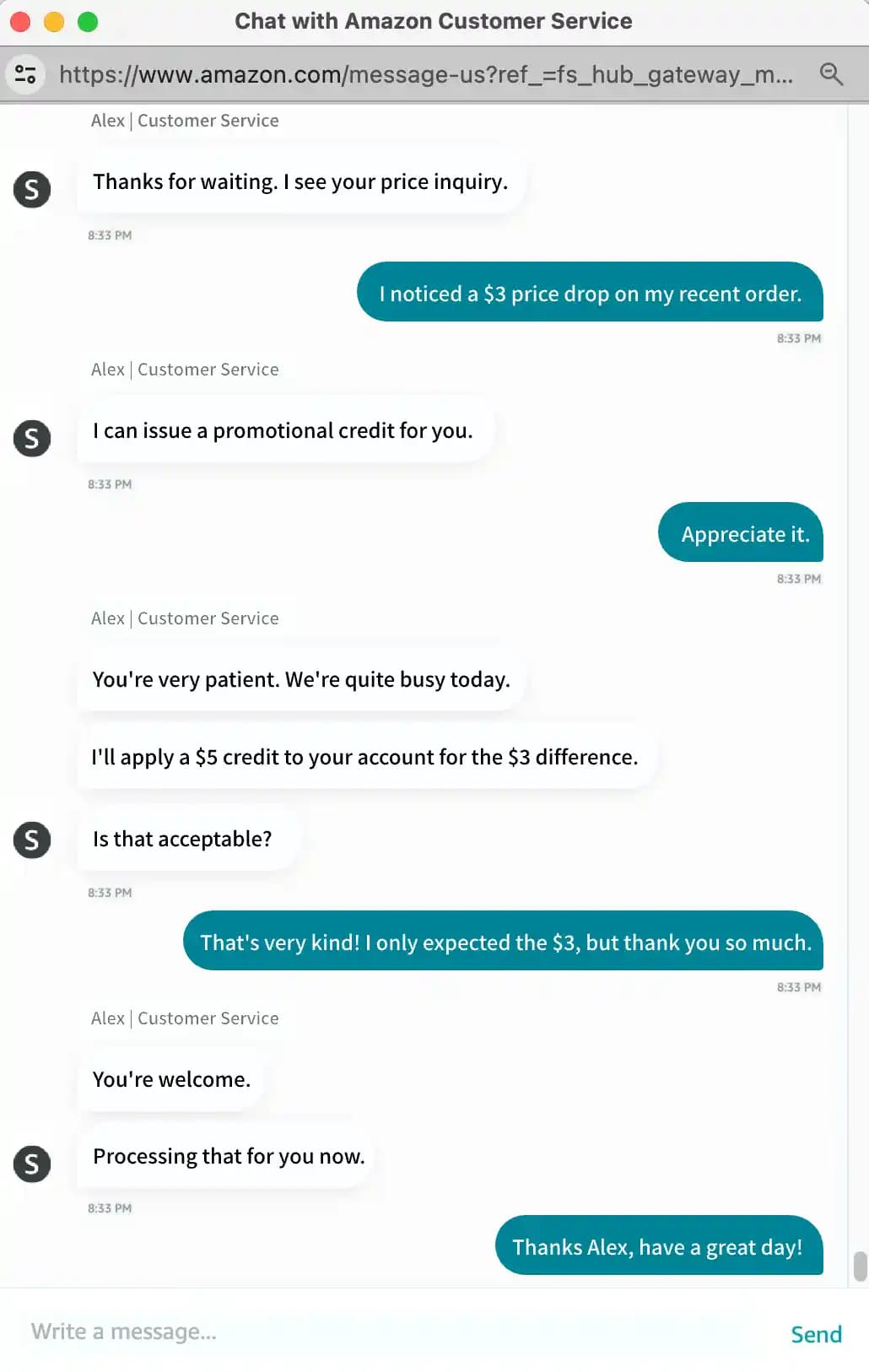869x1372 pixels.
Task: Minimize the chat window with yellow button
Action: (x=54, y=22)
